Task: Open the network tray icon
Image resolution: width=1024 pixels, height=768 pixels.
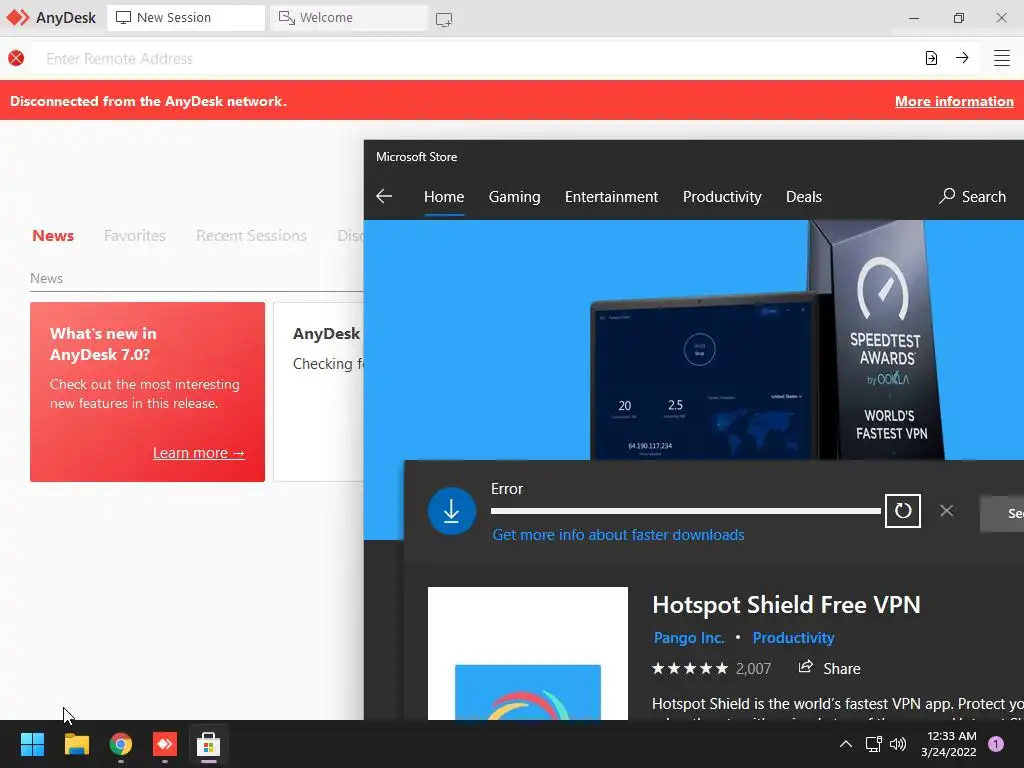Action: (873, 744)
